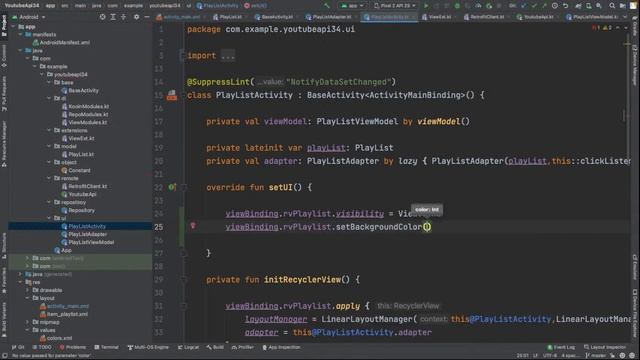The width and height of the screenshot is (640, 360).
Task: Collapse the app module tree node
Action: coord(13,27)
